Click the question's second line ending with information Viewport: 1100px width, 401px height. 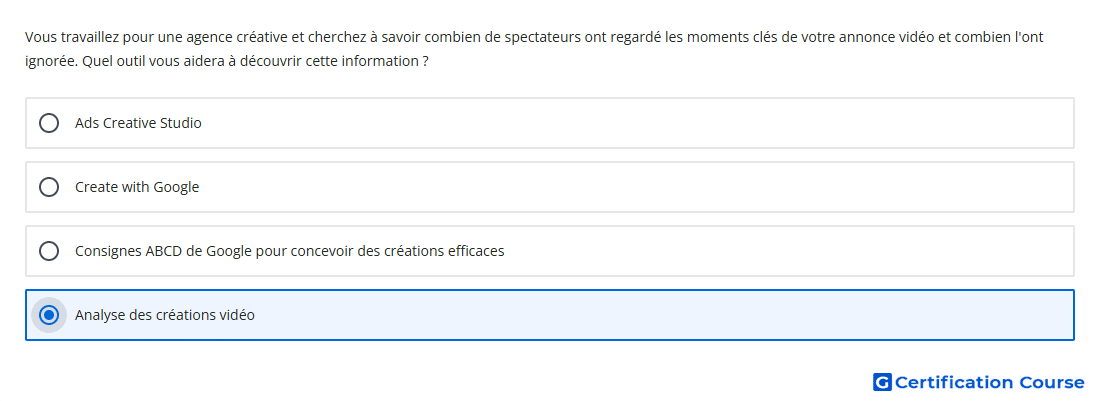click(x=227, y=62)
